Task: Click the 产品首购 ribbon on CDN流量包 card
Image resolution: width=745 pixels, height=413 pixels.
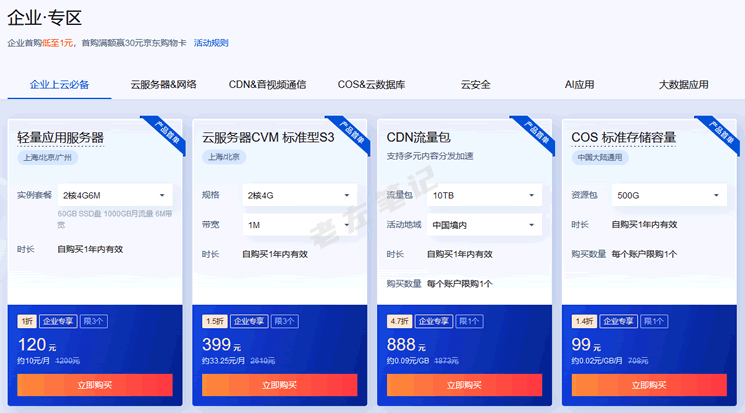Action: click(534, 133)
